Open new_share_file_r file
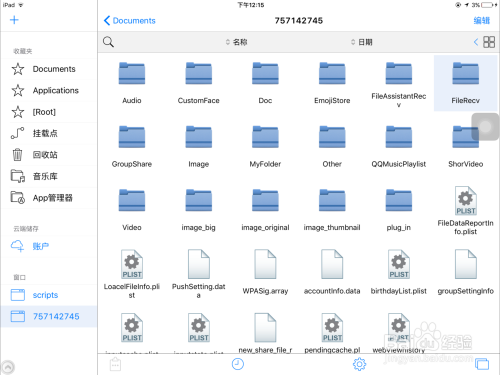 tap(265, 333)
